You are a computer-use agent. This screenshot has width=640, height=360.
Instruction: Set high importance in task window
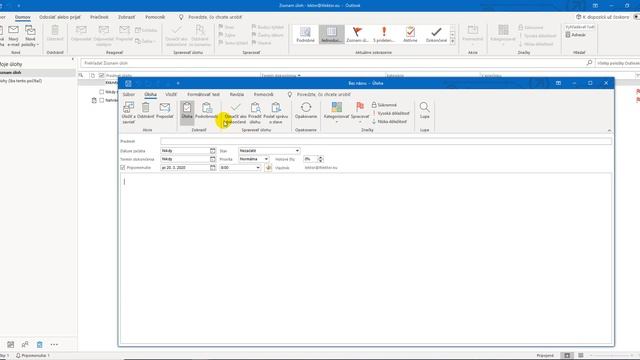[391, 113]
